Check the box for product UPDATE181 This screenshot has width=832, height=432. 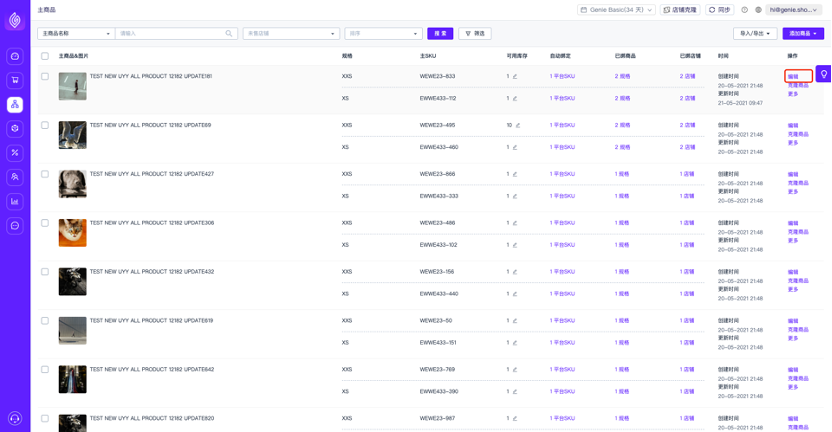45,76
